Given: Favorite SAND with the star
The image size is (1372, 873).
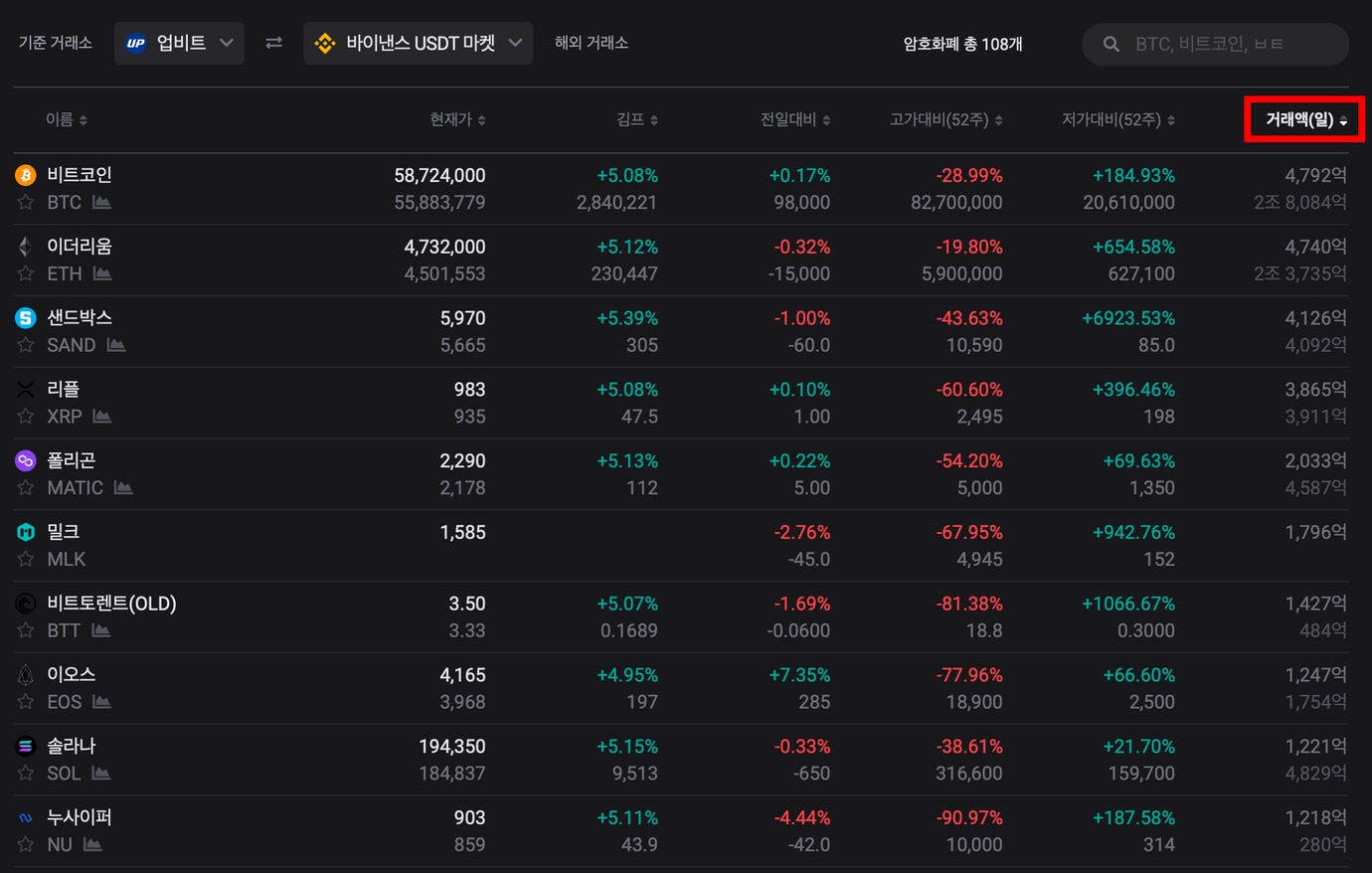Looking at the screenshot, I should (26, 345).
